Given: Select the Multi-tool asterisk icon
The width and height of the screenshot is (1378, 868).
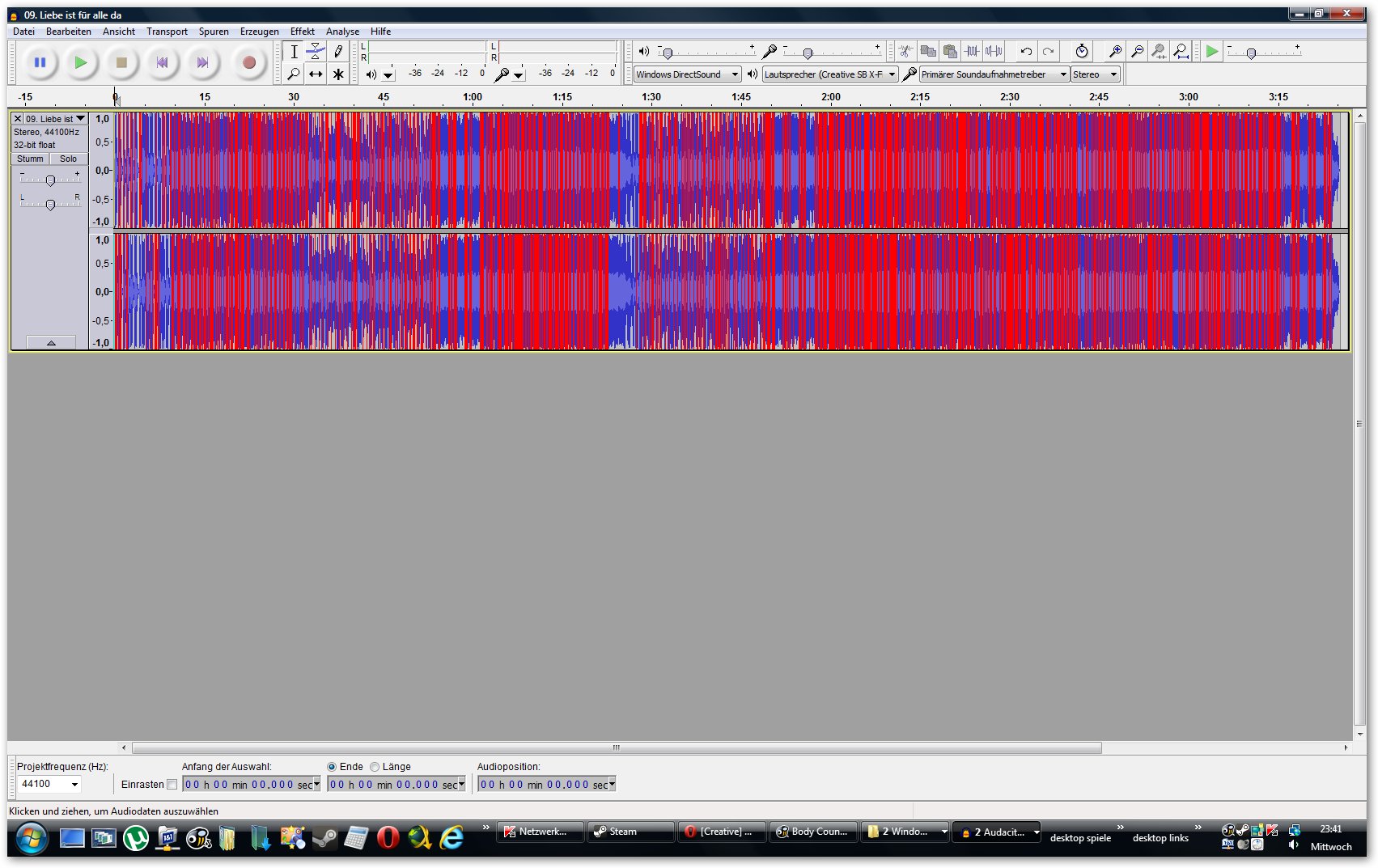Looking at the screenshot, I should 338,74.
